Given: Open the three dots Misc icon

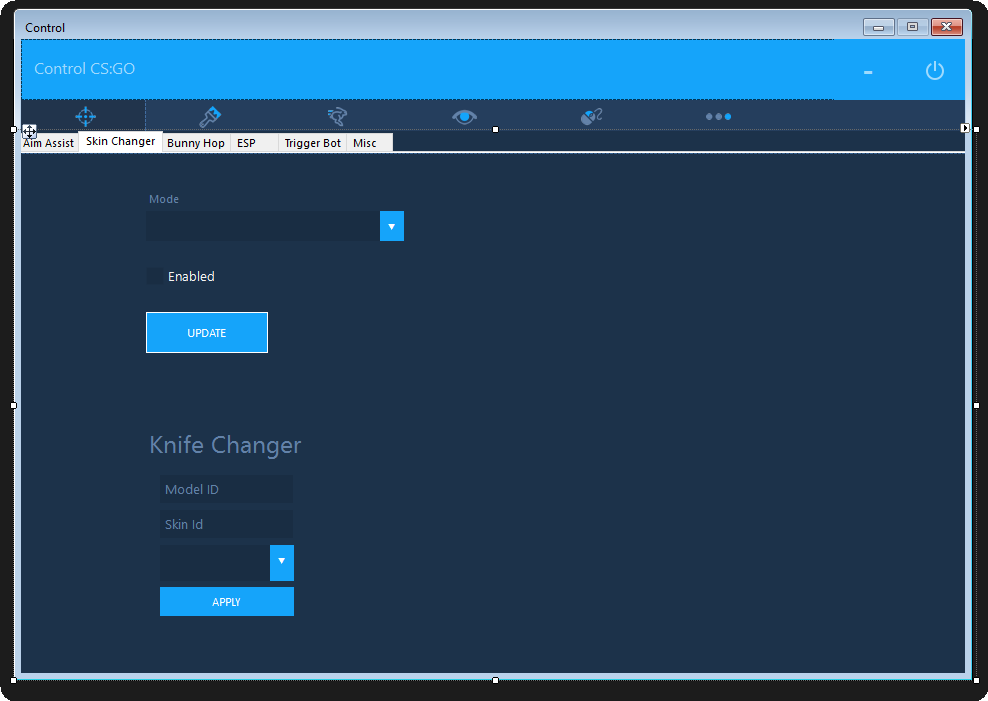Looking at the screenshot, I should pos(718,117).
